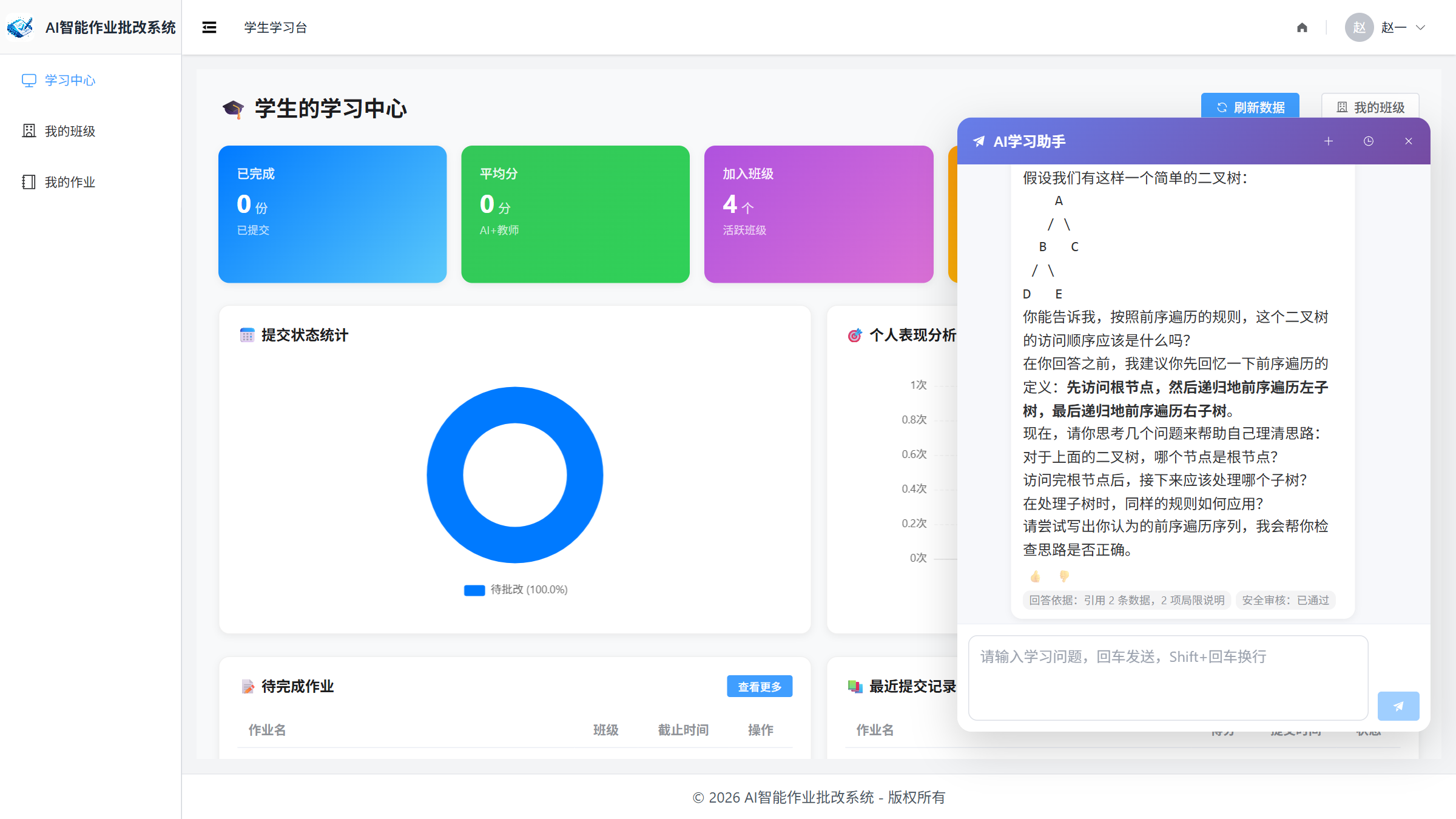This screenshot has height=819, width=1456.
Task: Send the message with the paper plane button
Action: (1398, 706)
